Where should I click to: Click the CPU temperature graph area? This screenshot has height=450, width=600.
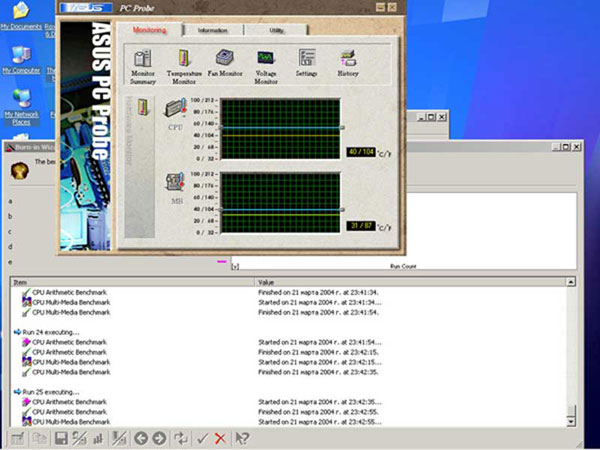click(x=280, y=129)
